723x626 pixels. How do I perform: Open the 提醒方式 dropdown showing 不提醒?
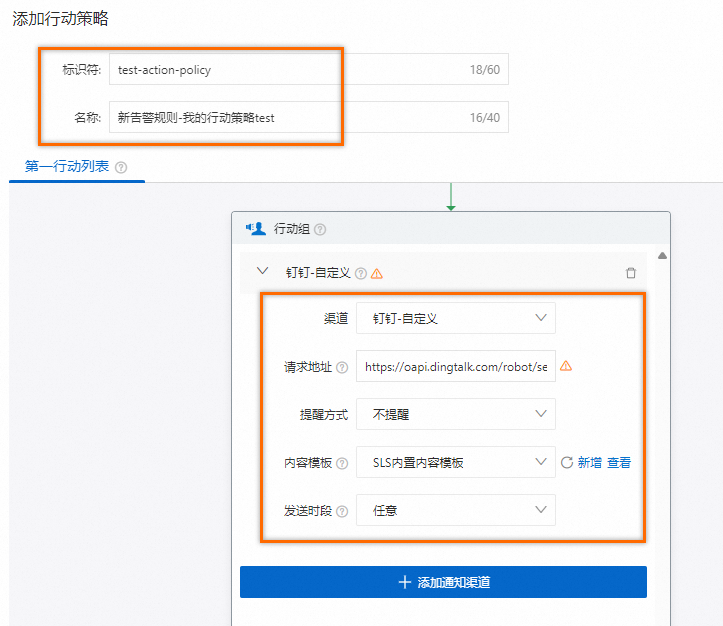pos(456,414)
